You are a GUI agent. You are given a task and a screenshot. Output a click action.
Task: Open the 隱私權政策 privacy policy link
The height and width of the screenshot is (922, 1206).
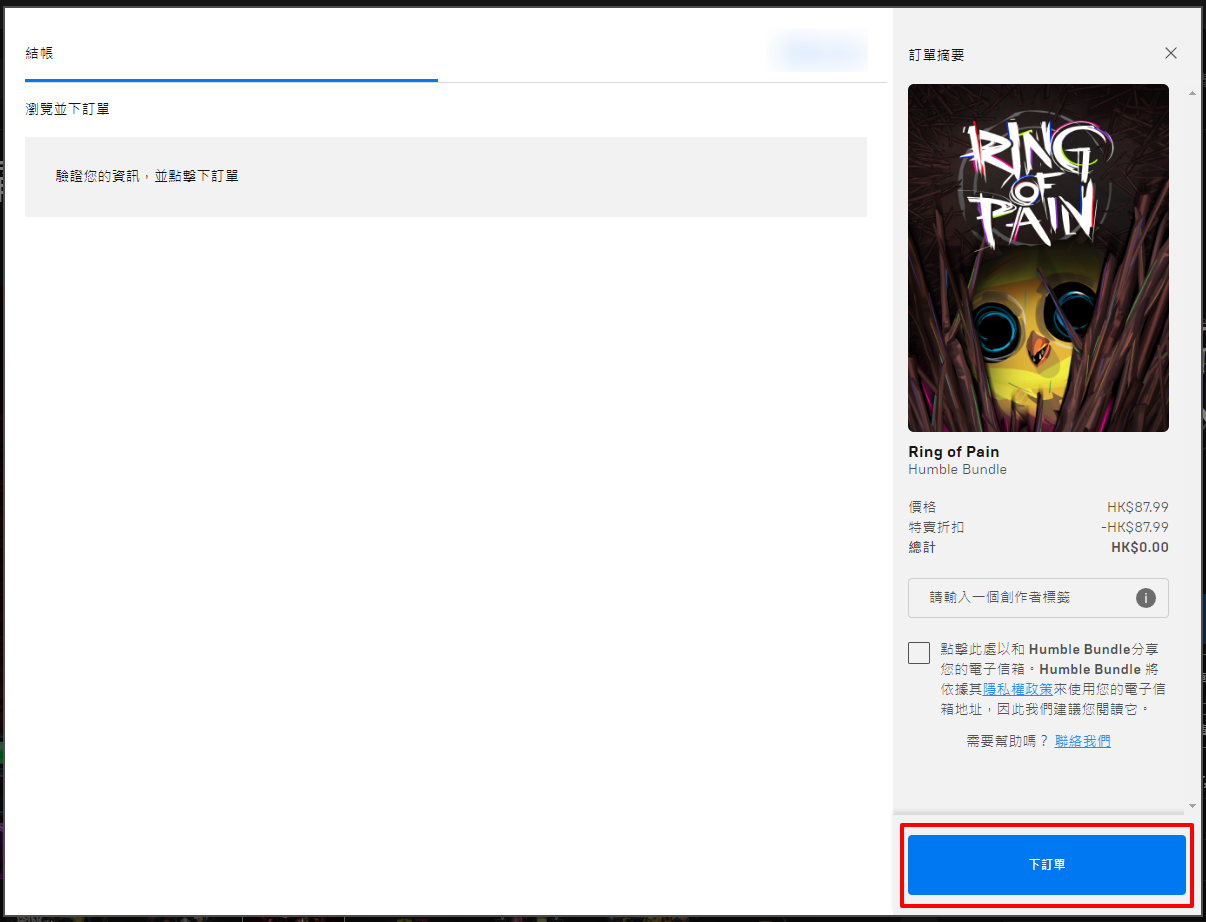click(x=1018, y=689)
